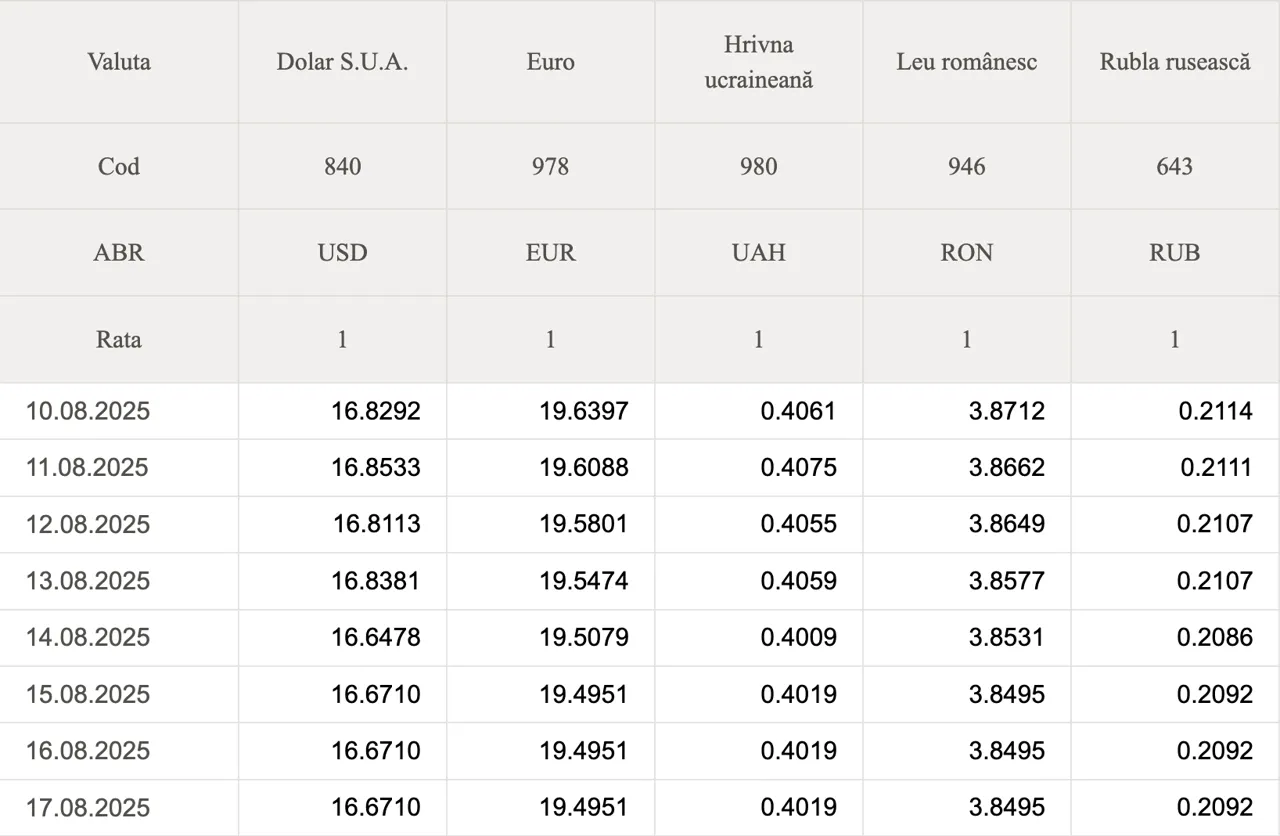The image size is (1280, 836).
Task: Click the Valuta header label
Action: [x=119, y=62]
